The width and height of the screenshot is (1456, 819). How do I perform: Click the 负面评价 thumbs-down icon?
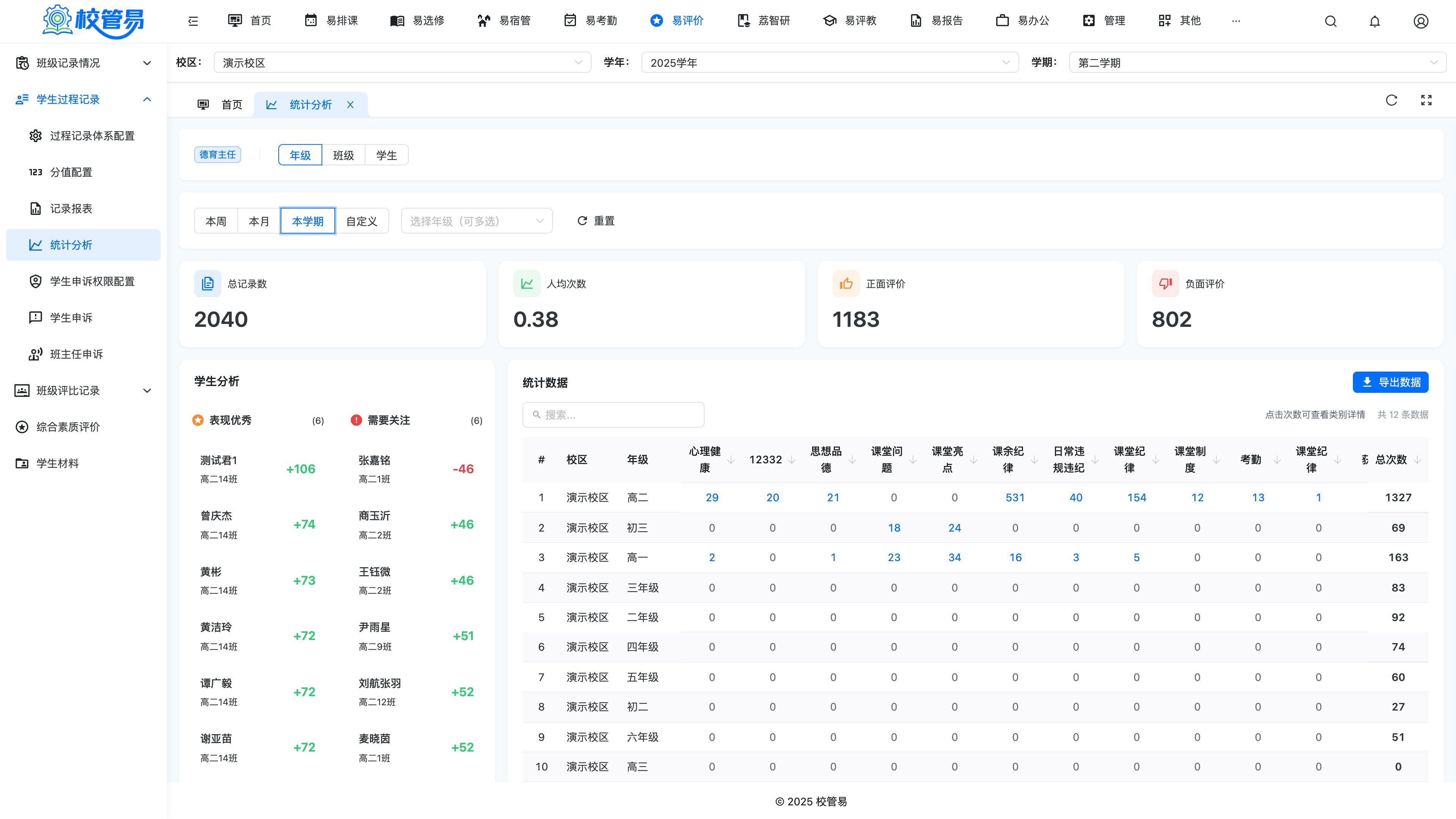coord(1165,284)
